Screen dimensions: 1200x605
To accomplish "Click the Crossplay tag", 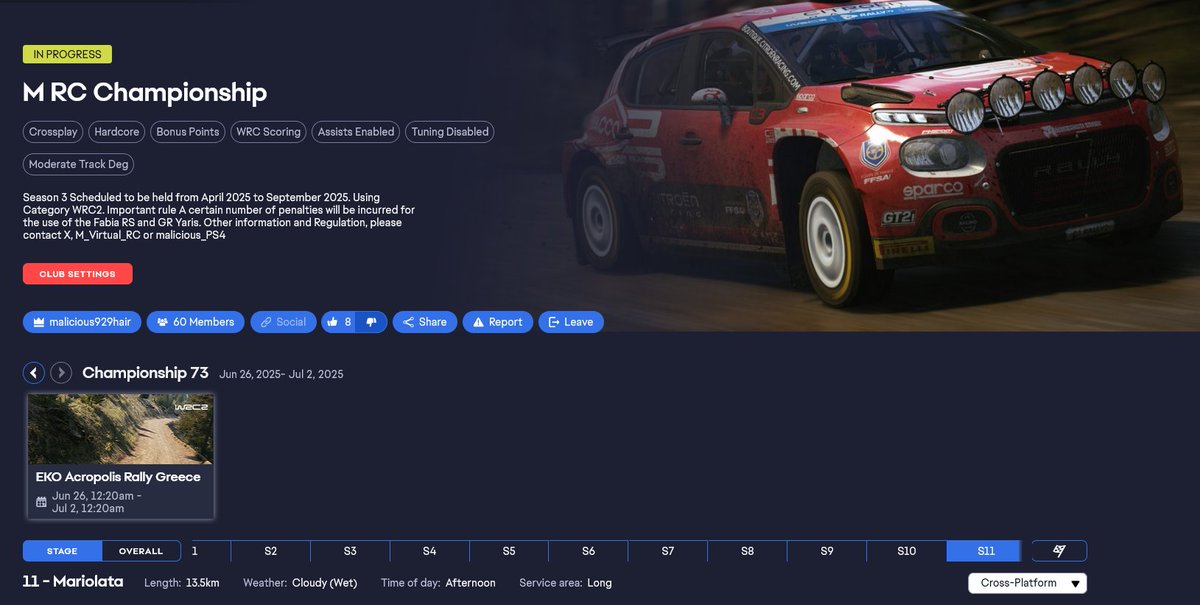I will coord(53,132).
